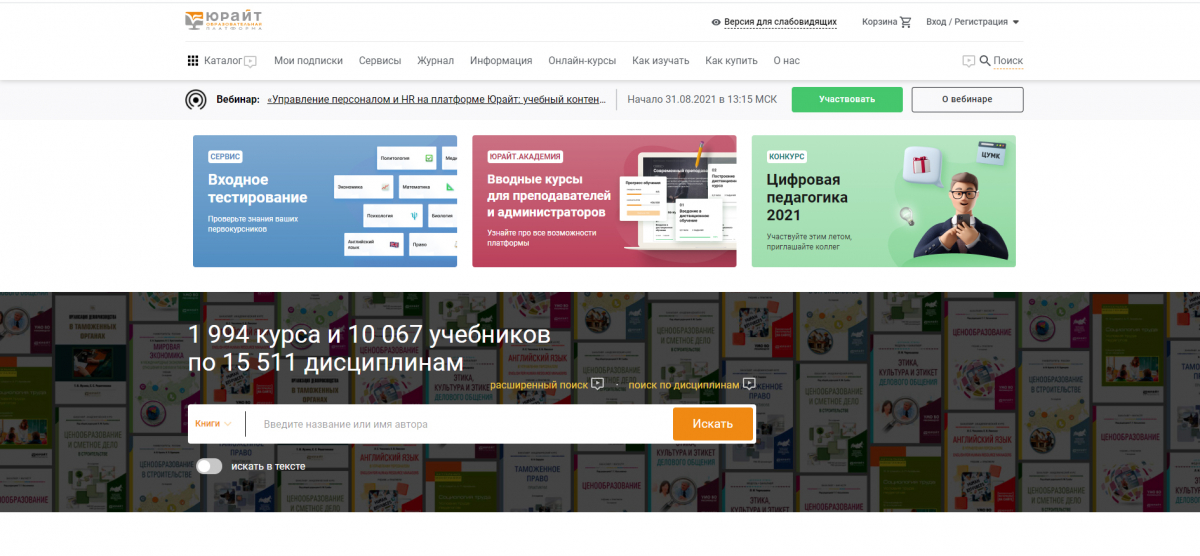Click the расширенный поиск link
The height and width of the screenshot is (556, 1200).
[x=539, y=385]
